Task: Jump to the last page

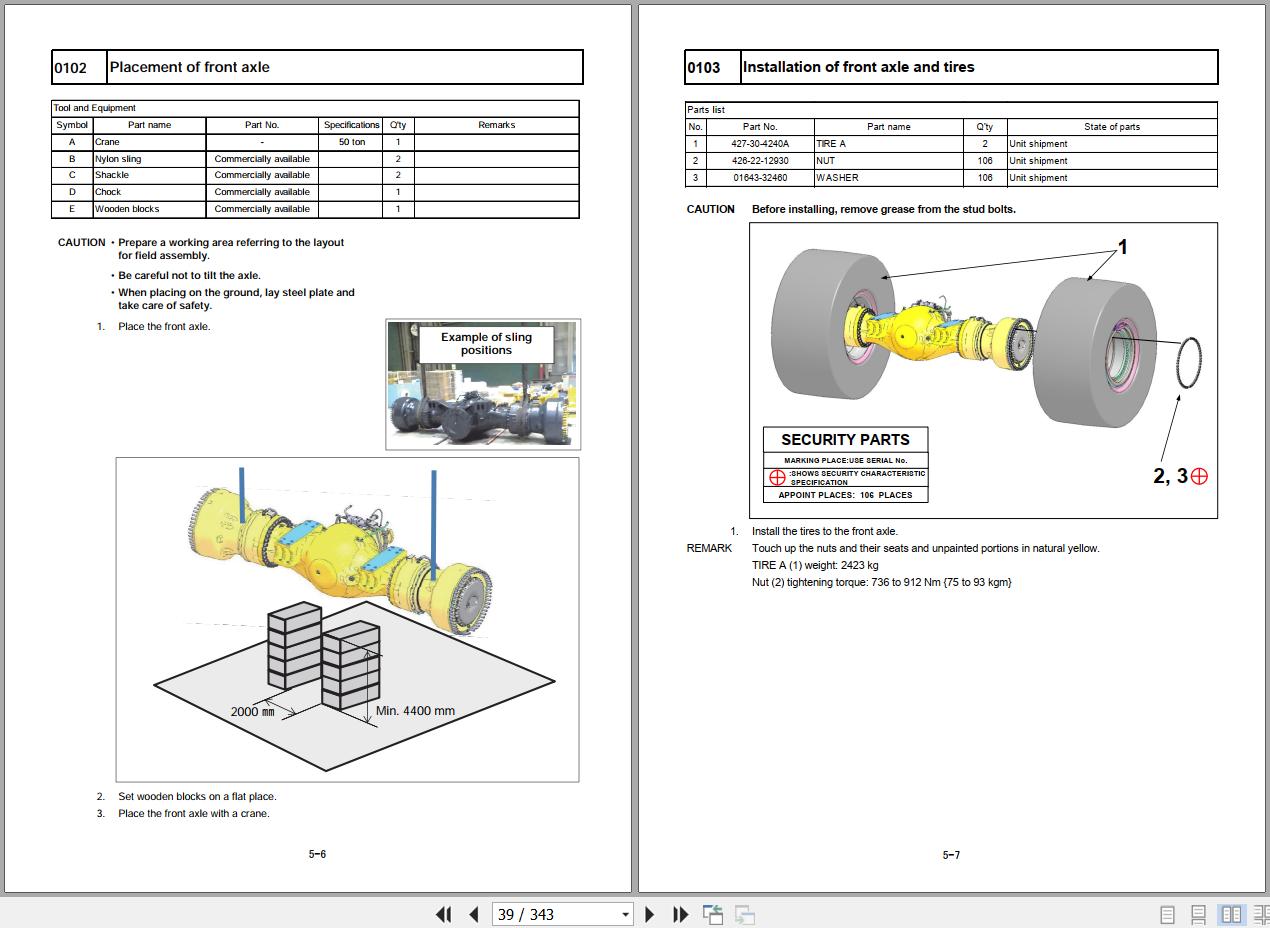Action: 681,914
